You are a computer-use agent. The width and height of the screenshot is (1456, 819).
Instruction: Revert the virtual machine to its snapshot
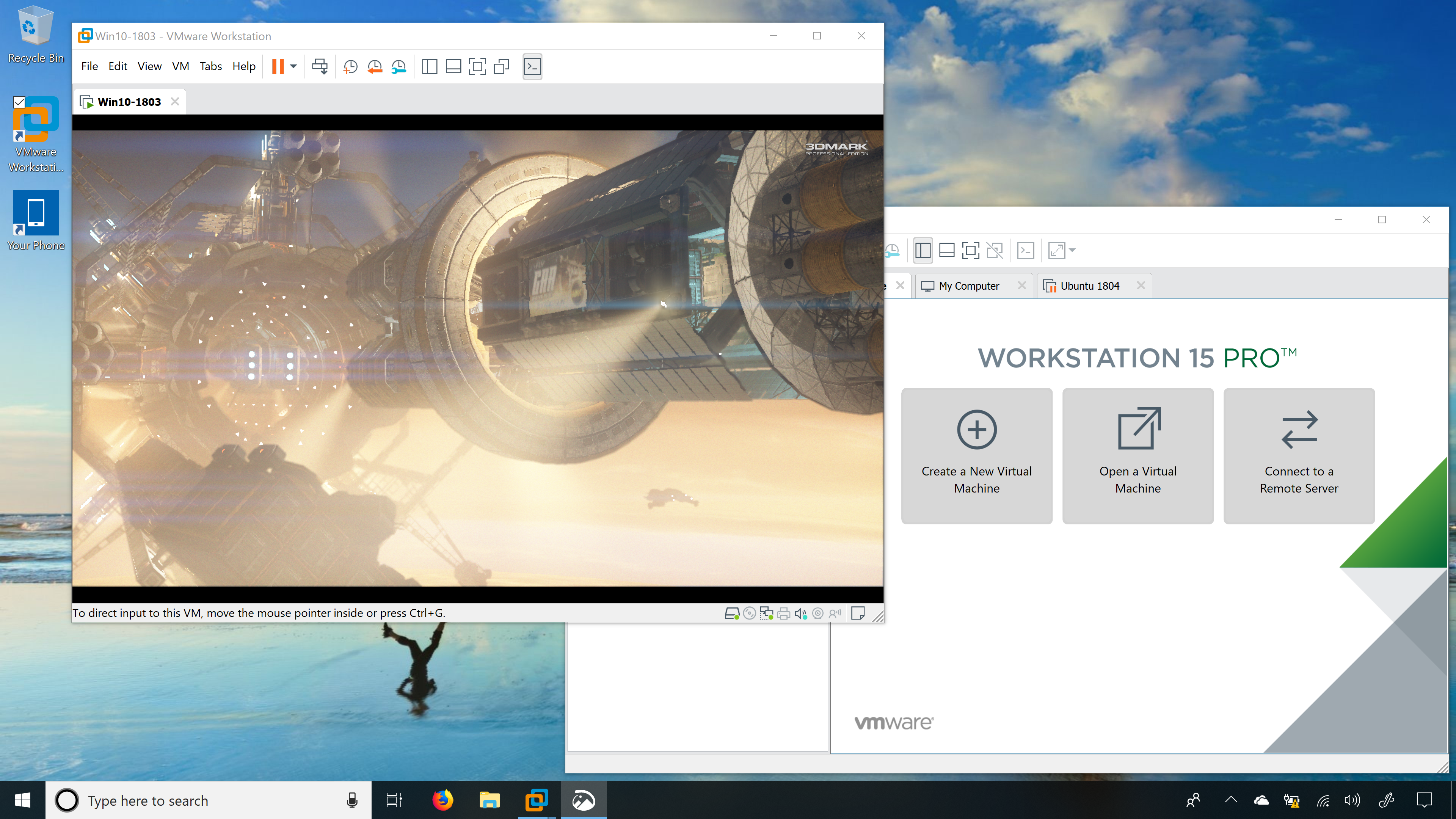pyautogui.click(x=374, y=66)
